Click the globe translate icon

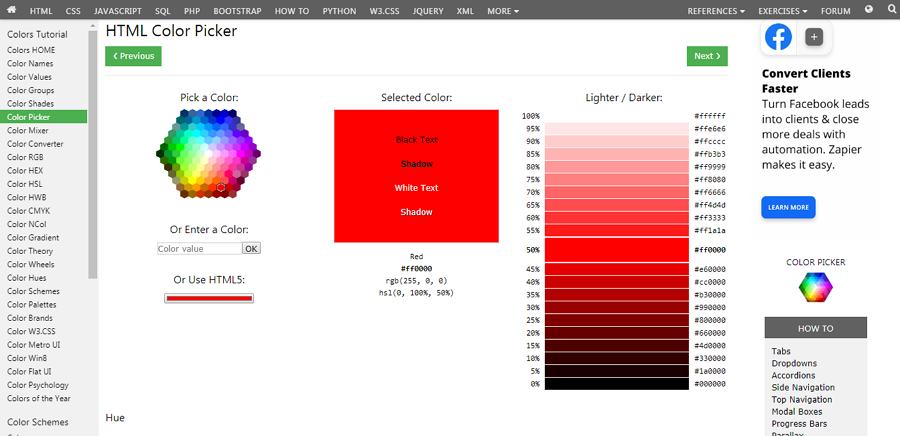coord(868,9)
